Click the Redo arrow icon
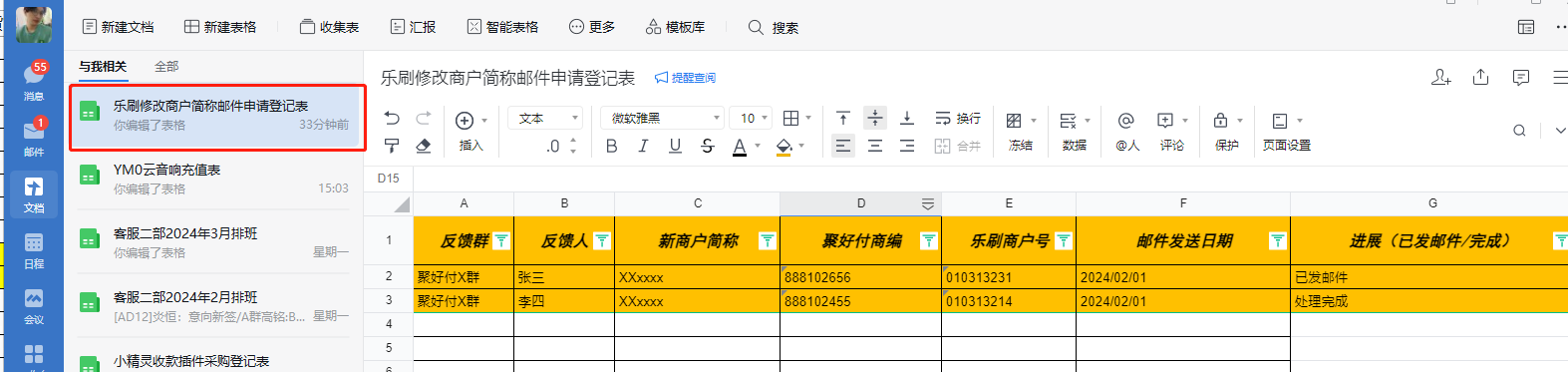Screen dimensions: 1568x372 pyautogui.click(x=424, y=118)
